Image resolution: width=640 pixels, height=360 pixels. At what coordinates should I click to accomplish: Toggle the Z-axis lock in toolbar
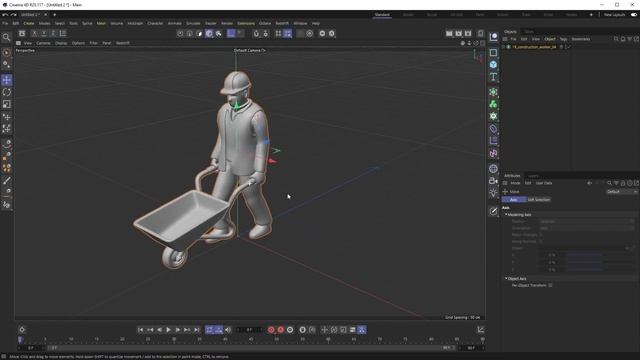[53, 33]
